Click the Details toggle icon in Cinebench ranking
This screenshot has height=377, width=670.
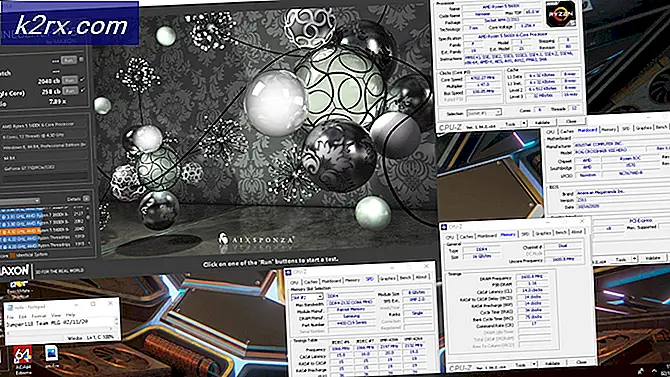click(x=86, y=199)
